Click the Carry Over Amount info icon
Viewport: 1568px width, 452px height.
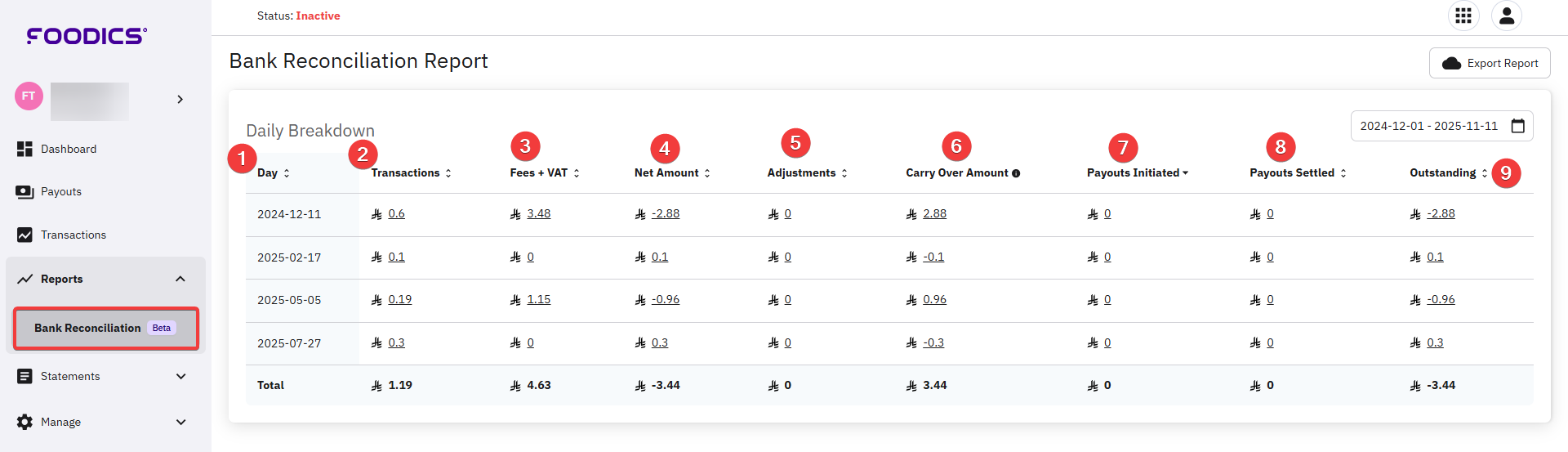(x=1016, y=173)
